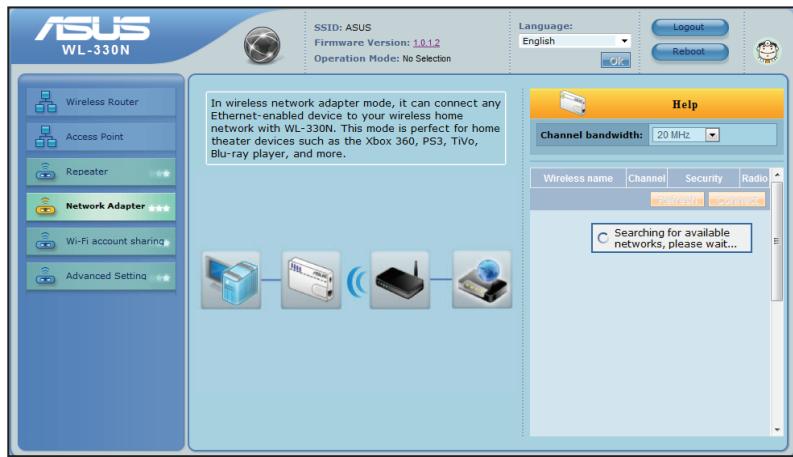Click the Reboot button
Image resolution: width=793 pixels, height=457 pixels.
click(x=690, y=52)
